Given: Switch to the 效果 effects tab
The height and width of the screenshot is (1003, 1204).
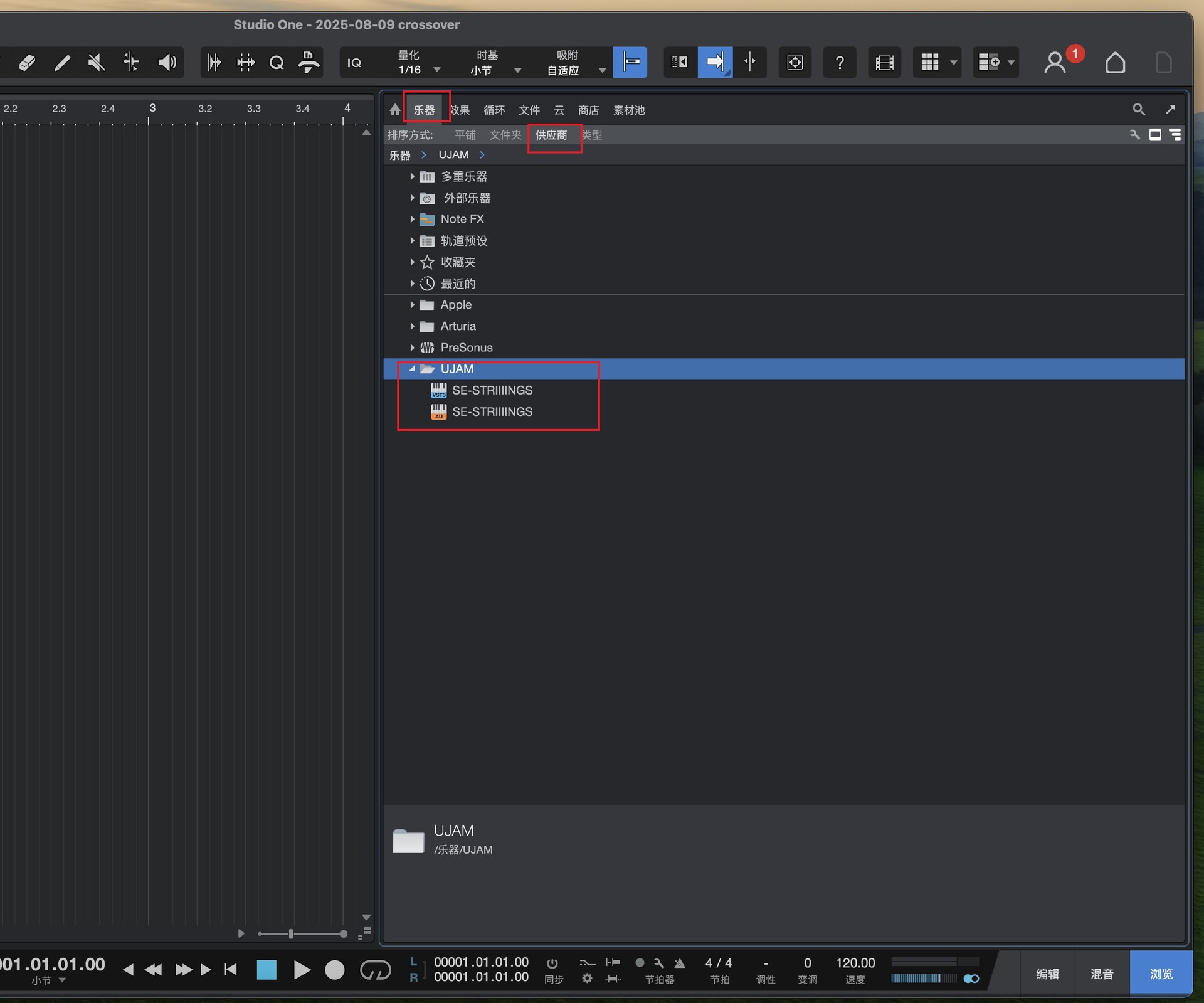Looking at the screenshot, I should (x=460, y=110).
